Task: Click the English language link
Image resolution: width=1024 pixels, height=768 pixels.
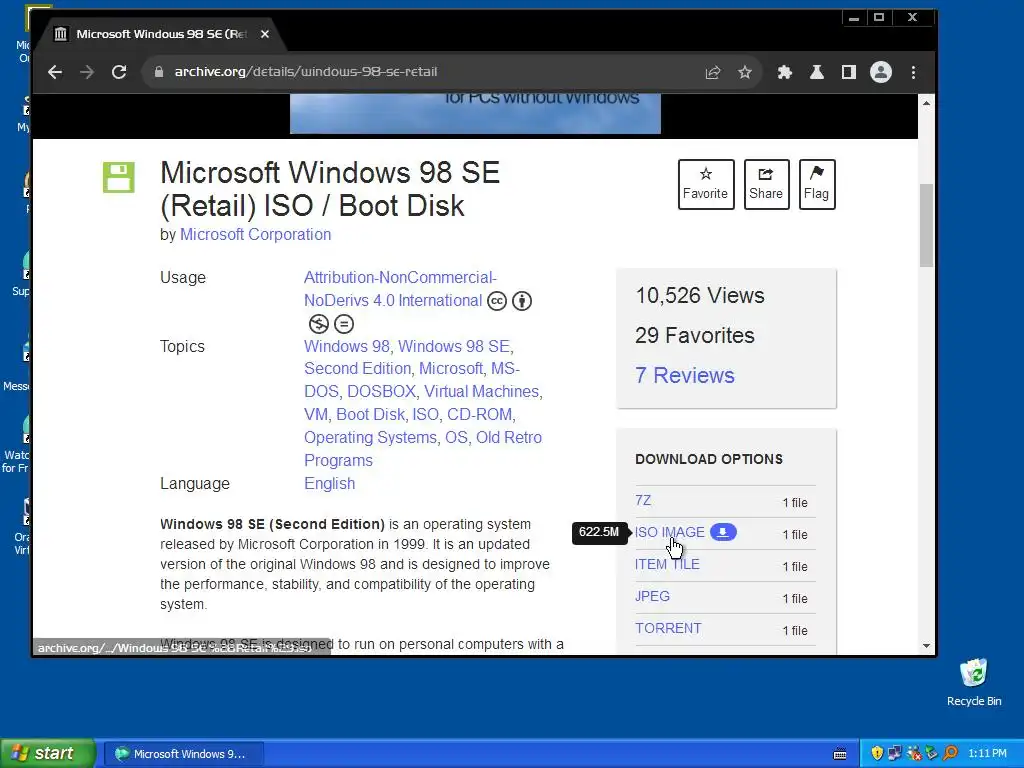Action: click(330, 484)
